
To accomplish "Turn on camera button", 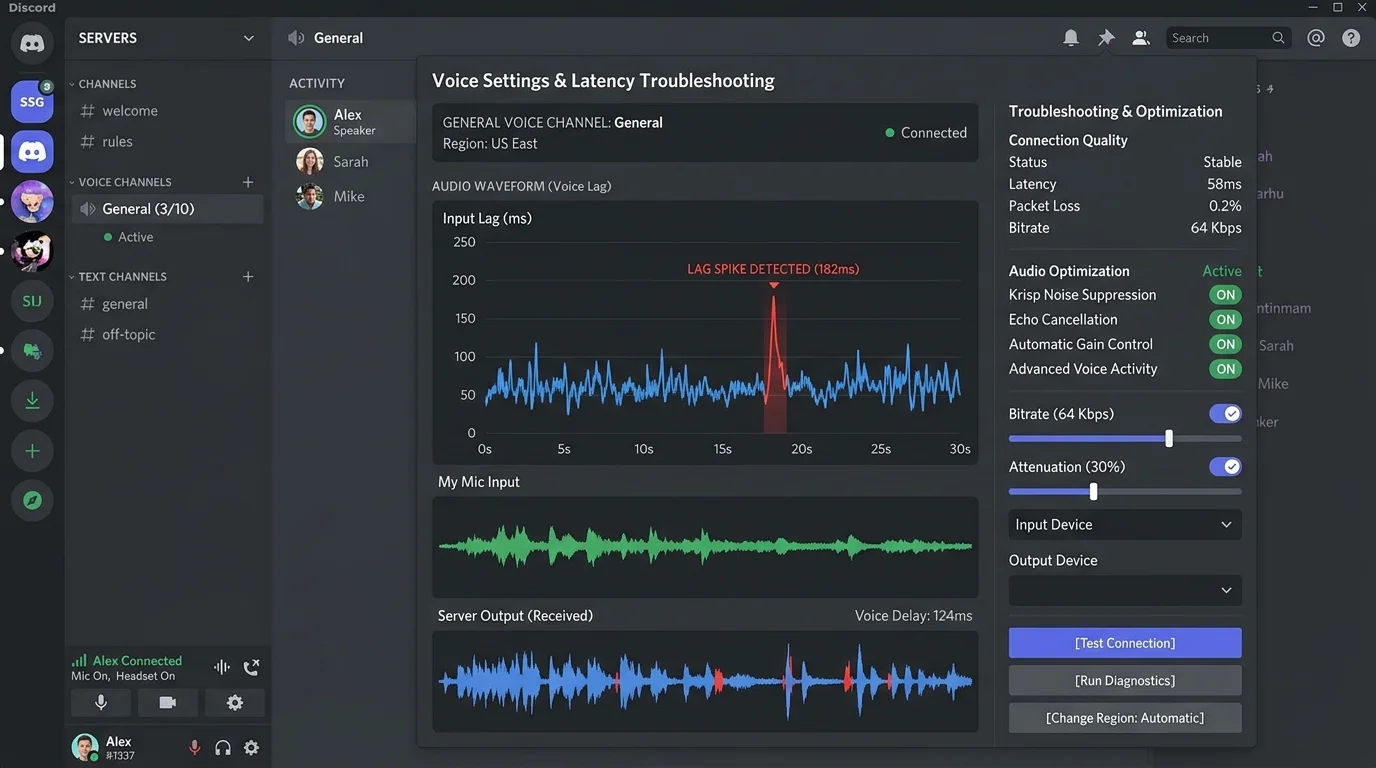I will pyautogui.click(x=167, y=703).
